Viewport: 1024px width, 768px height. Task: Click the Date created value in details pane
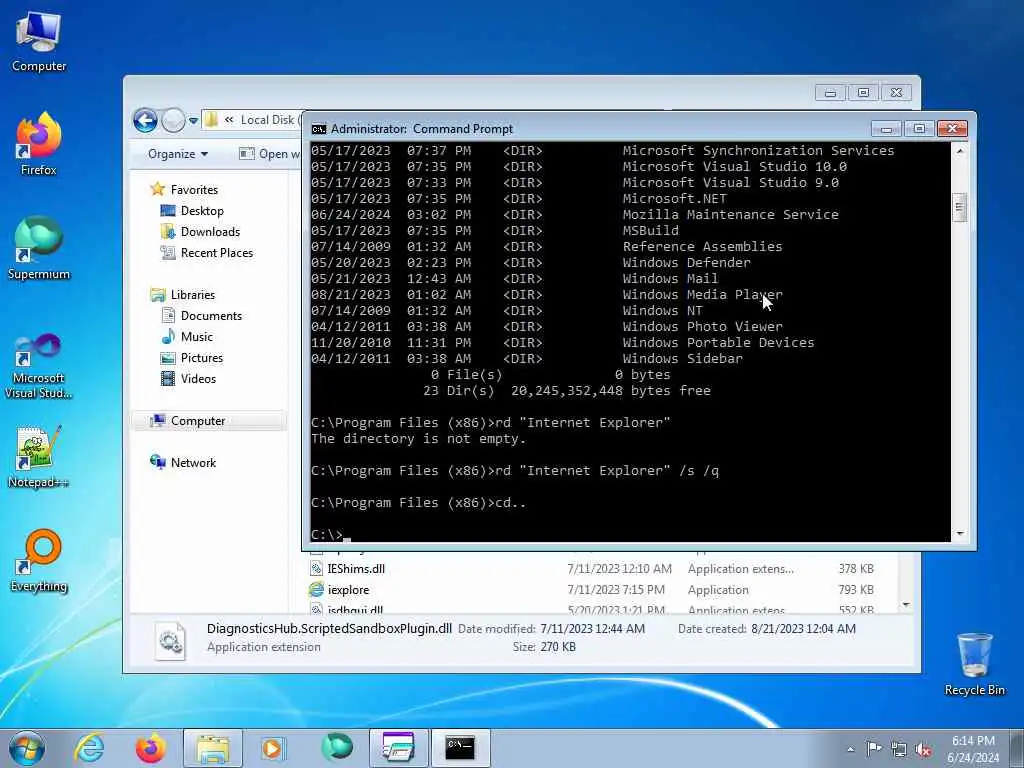(803, 628)
